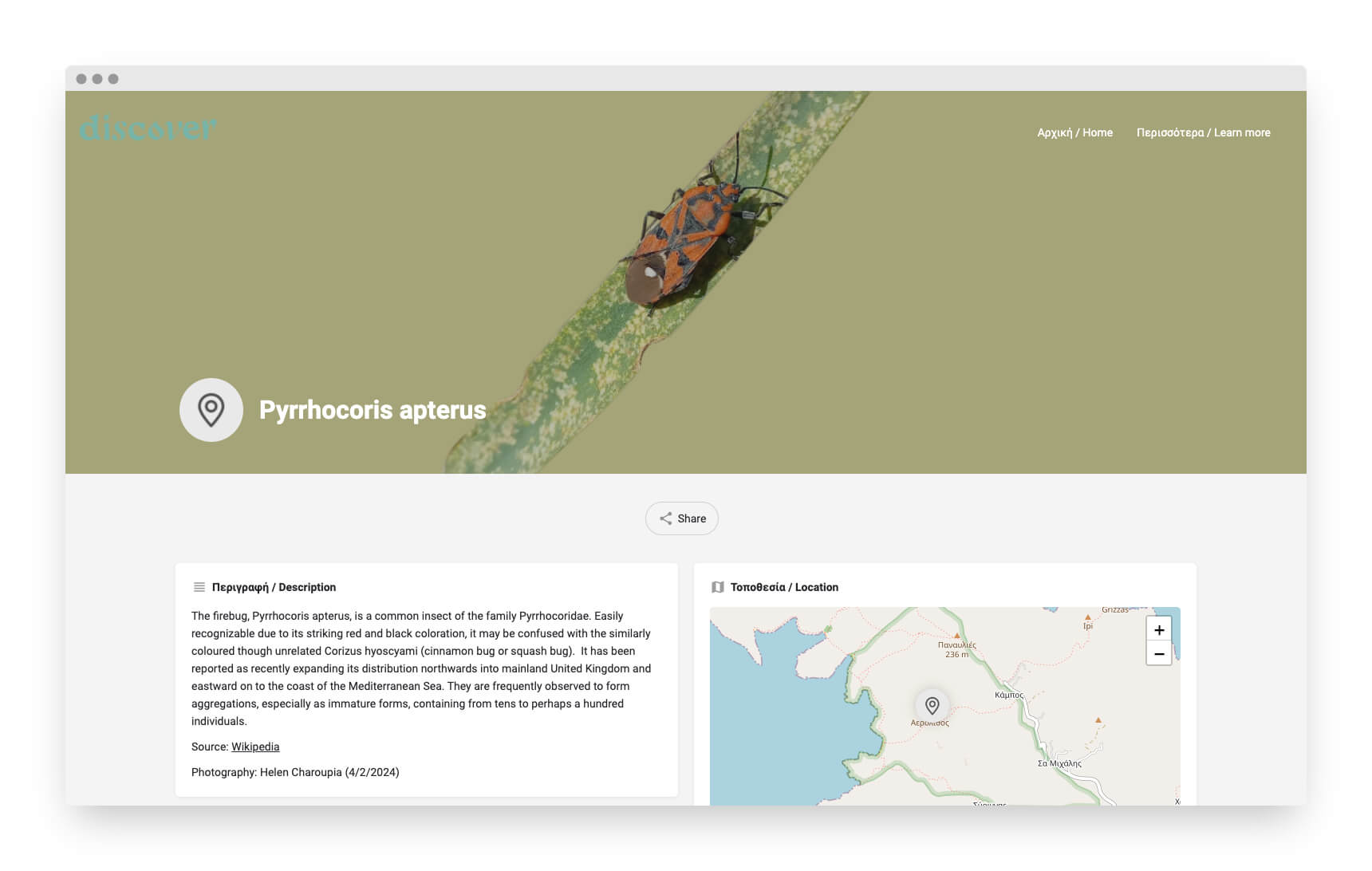Click the red window close dot
Screen dimensions: 1372x871
pyautogui.click(x=81, y=79)
